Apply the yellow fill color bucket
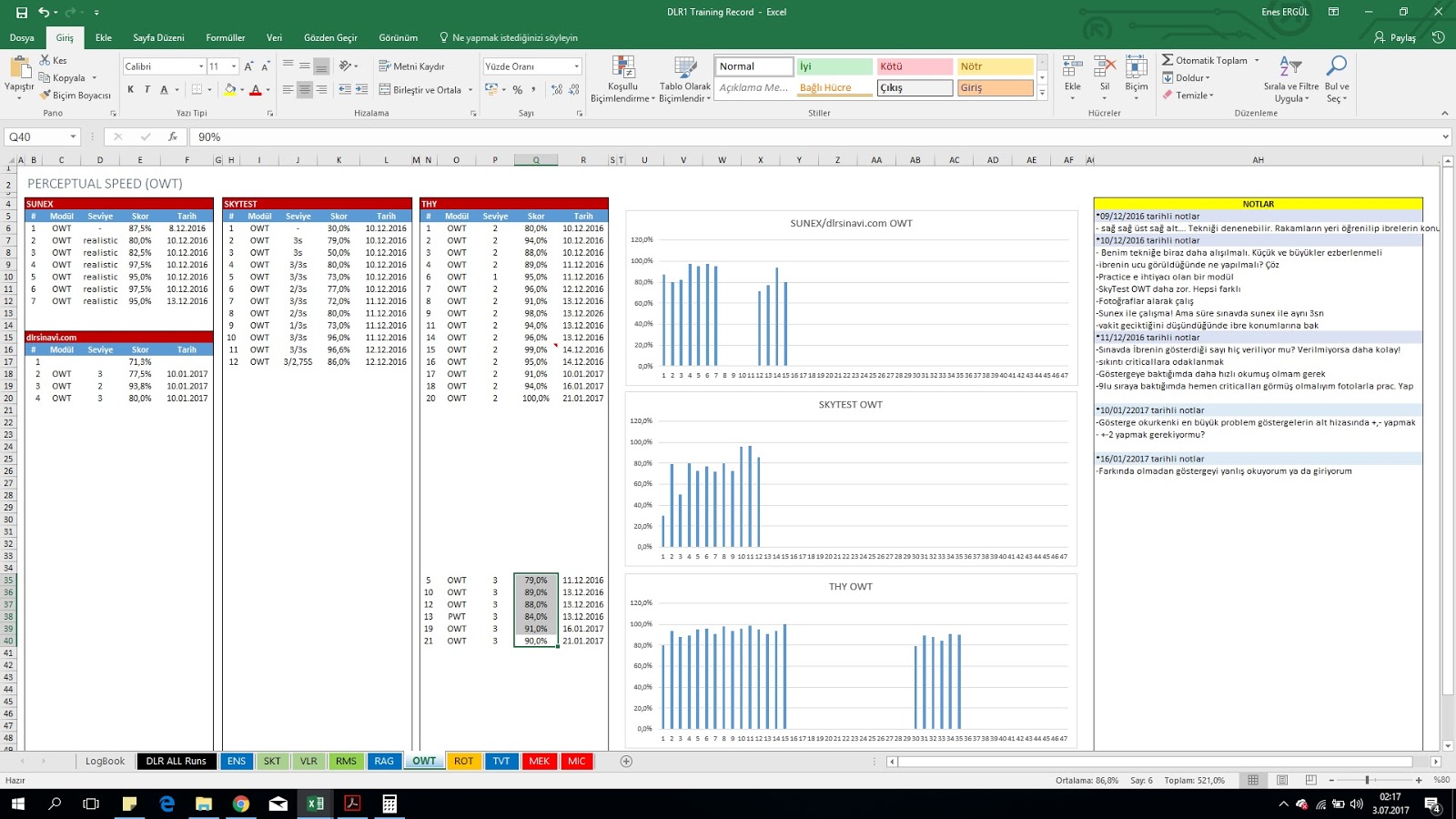 [x=230, y=89]
